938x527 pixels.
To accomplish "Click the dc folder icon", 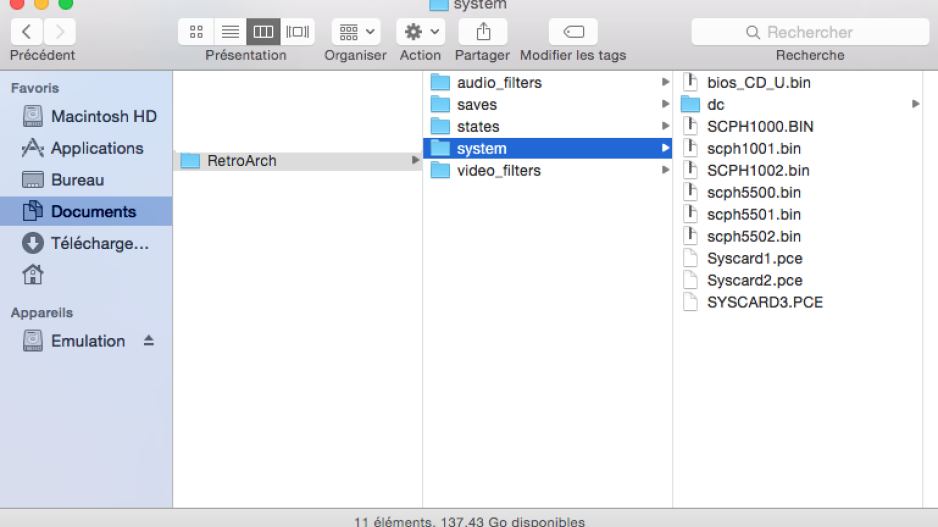I will pyautogui.click(x=690, y=104).
